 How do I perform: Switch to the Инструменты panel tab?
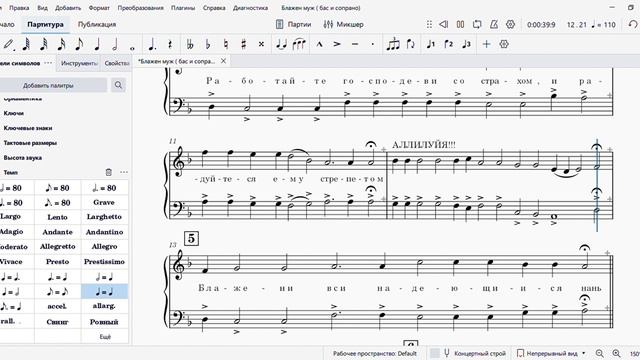coord(79,63)
